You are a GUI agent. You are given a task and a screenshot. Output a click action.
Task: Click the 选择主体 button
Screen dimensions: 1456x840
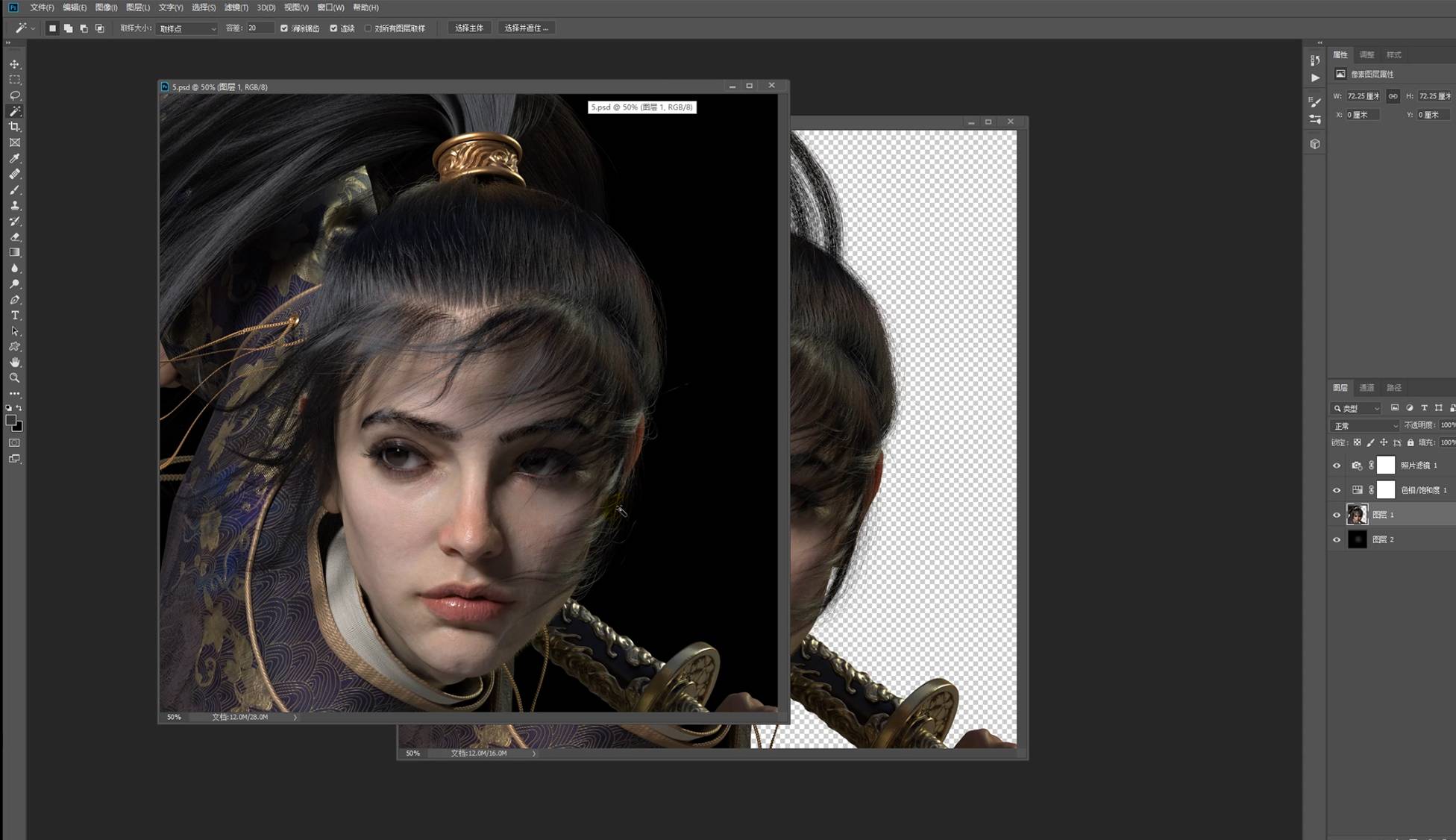coord(469,28)
